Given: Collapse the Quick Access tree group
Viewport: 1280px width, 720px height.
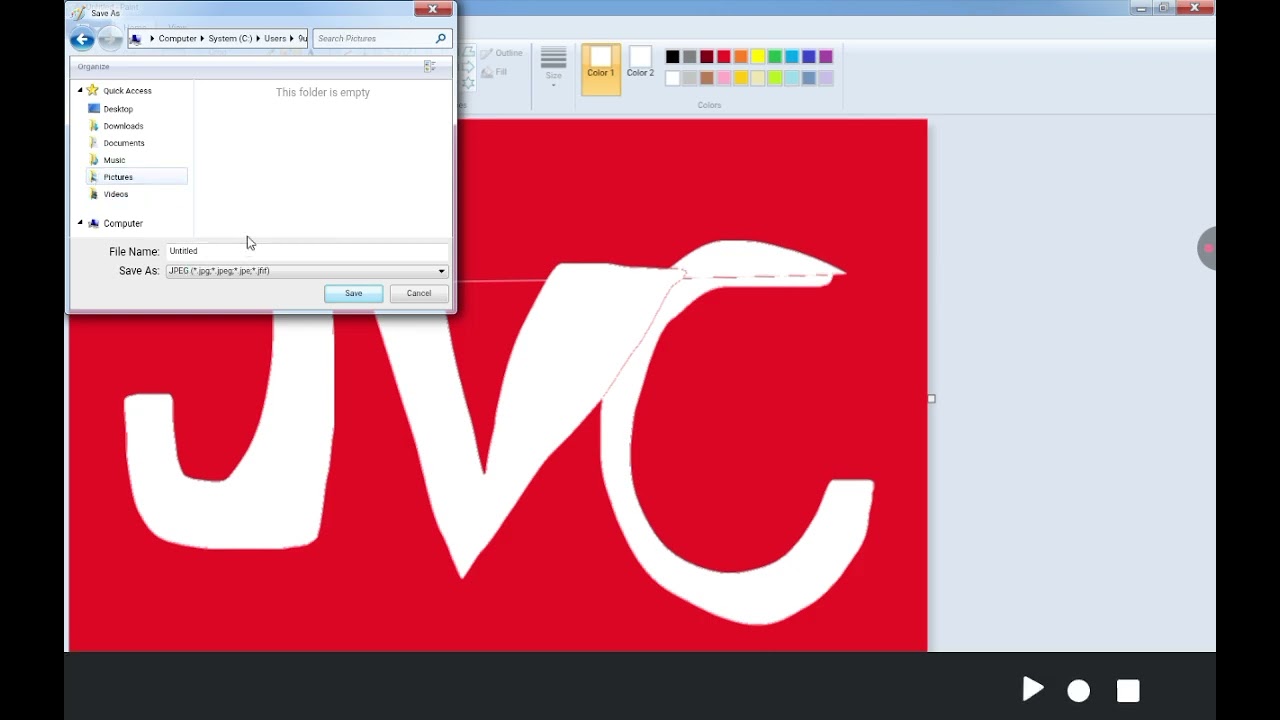Looking at the screenshot, I should click(80, 90).
